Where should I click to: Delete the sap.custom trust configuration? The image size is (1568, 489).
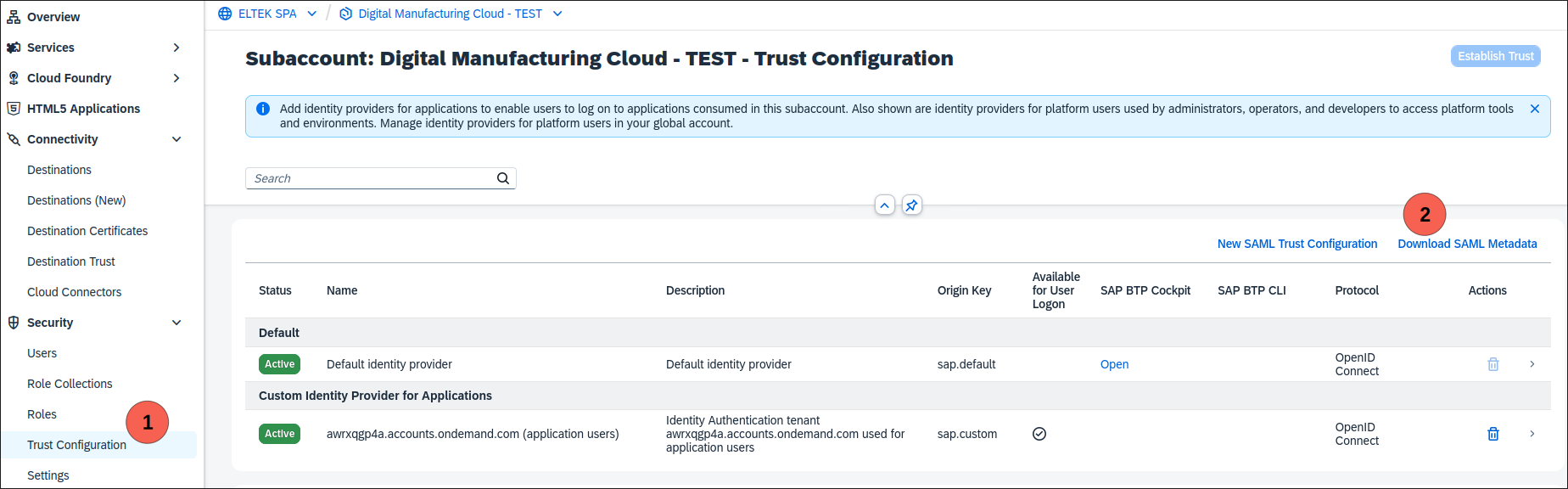click(x=1492, y=434)
